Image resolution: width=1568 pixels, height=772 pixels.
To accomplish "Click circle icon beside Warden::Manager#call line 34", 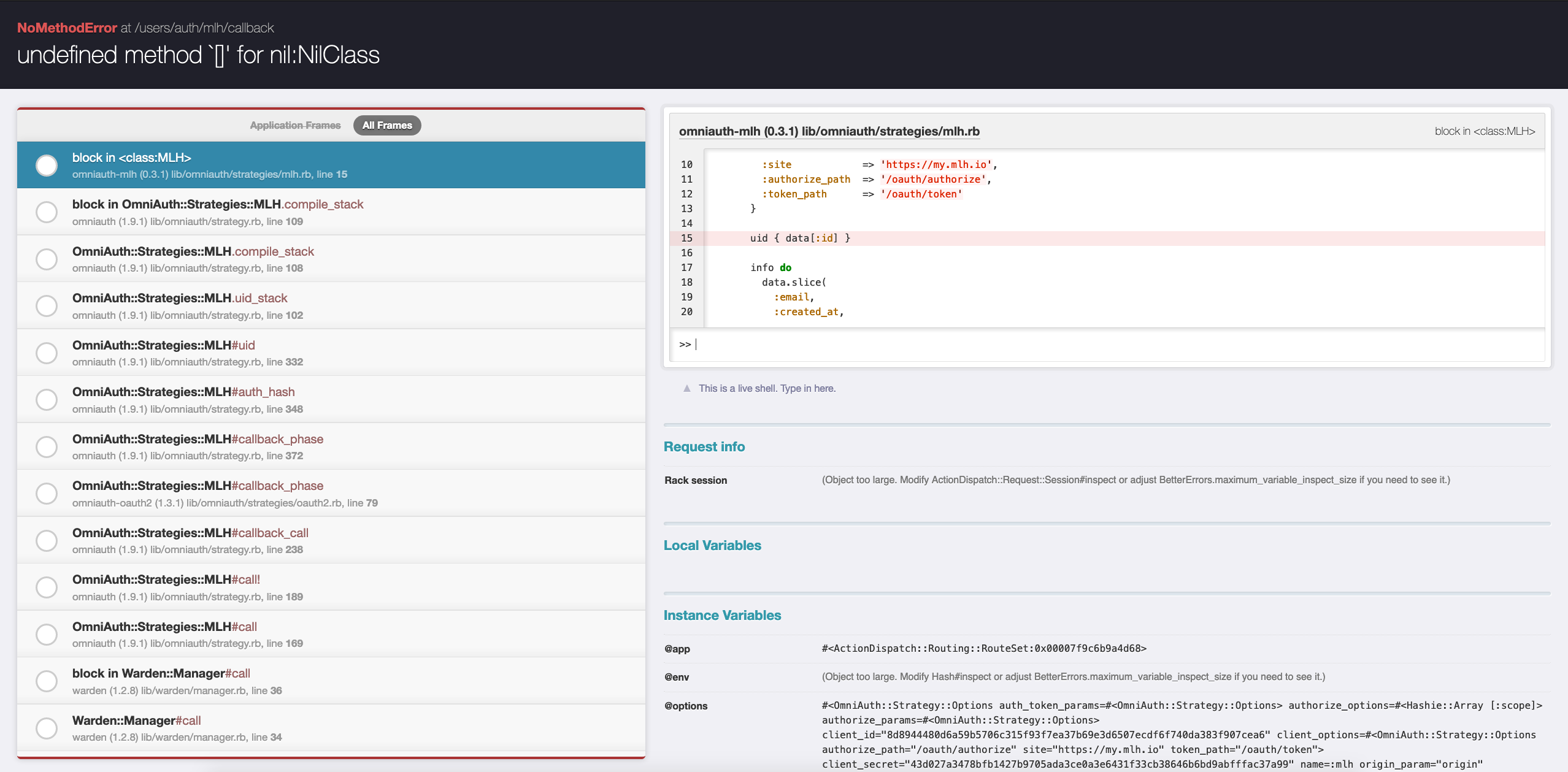I will point(47,728).
